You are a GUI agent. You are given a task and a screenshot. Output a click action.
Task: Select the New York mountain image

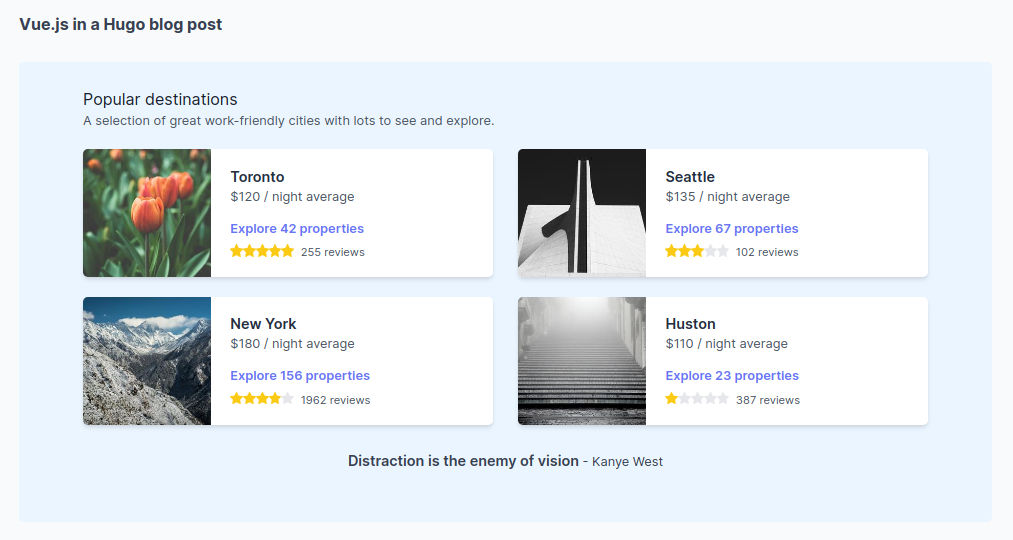pos(147,361)
